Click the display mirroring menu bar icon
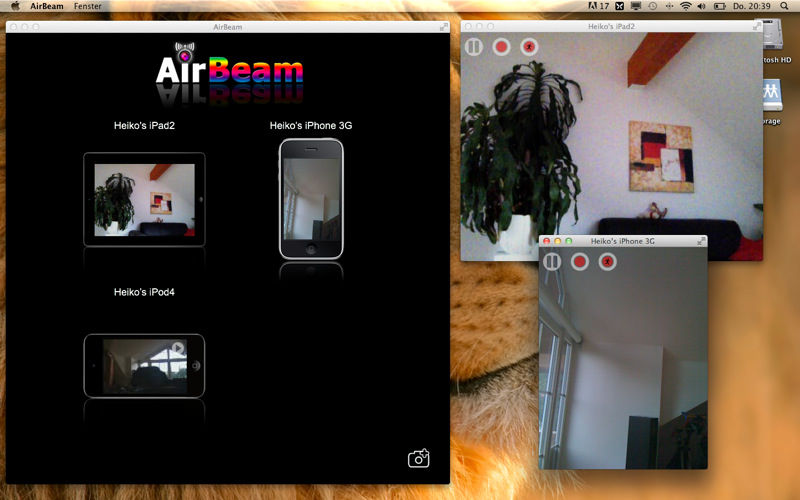This screenshot has height=500, width=800. (x=636, y=6)
